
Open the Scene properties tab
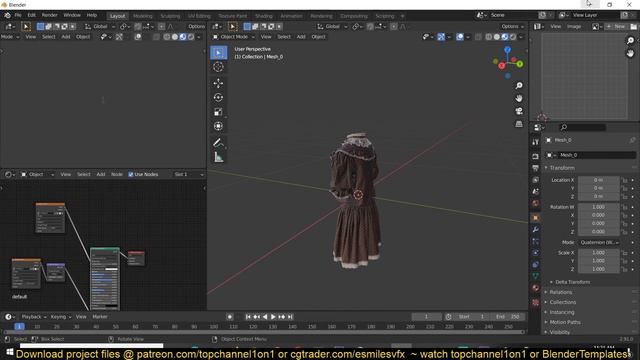pos(536,191)
